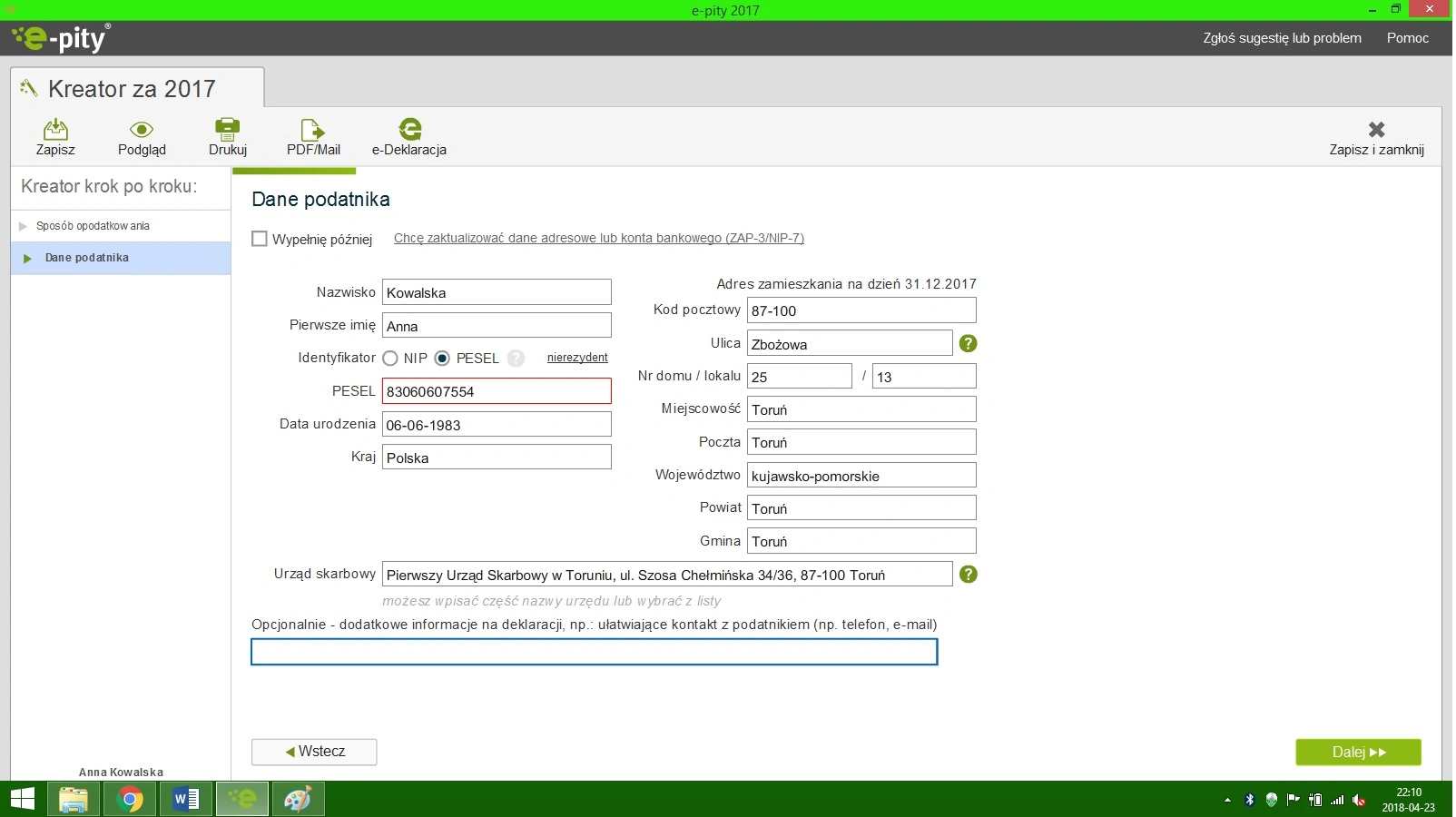The width and height of the screenshot is (1456, 817).
Task: Click Ulica field with Zbożowa
Action: (x=850, y=343)
